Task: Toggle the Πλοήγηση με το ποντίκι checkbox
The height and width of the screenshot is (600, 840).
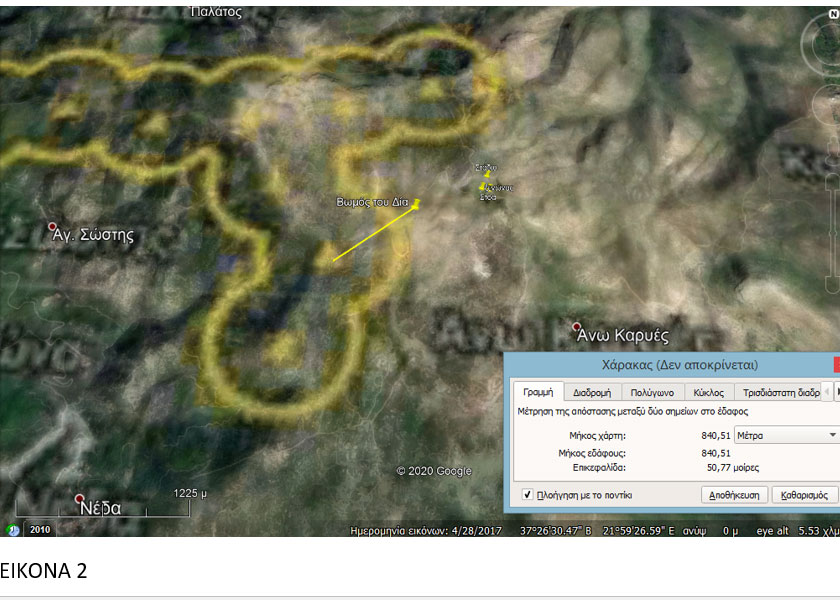Action: pyautogui.click(x=527, y=494)
